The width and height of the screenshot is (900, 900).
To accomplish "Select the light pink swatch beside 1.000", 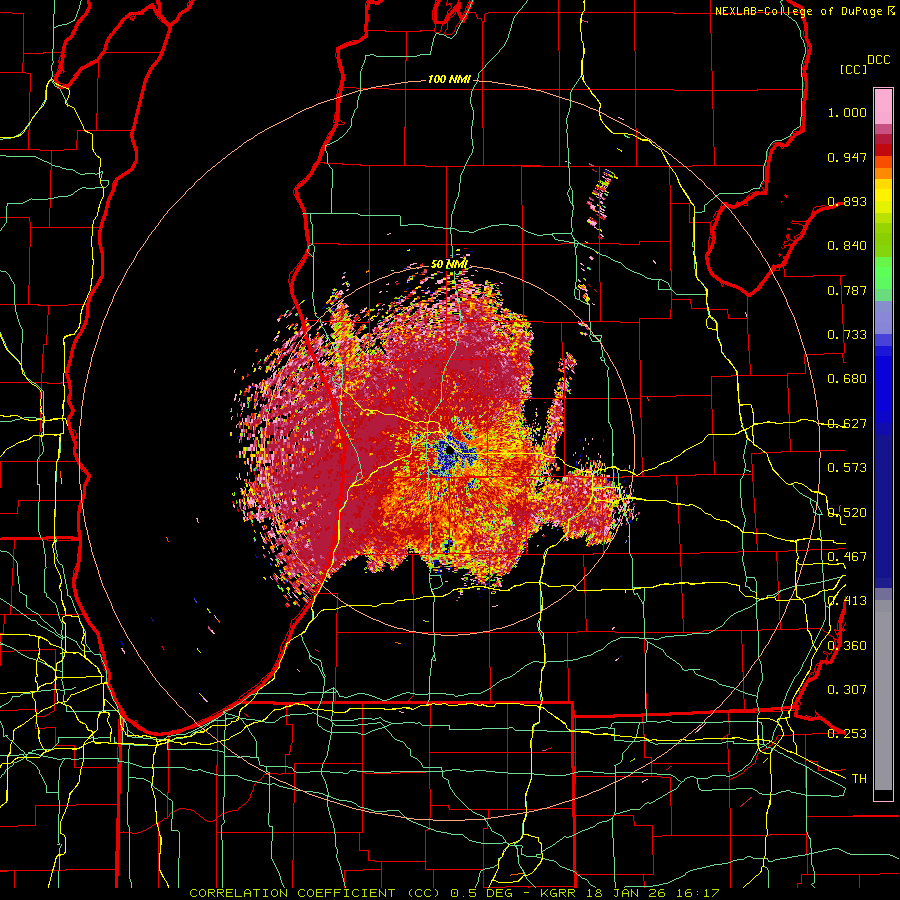I will (x=883, y=106).
